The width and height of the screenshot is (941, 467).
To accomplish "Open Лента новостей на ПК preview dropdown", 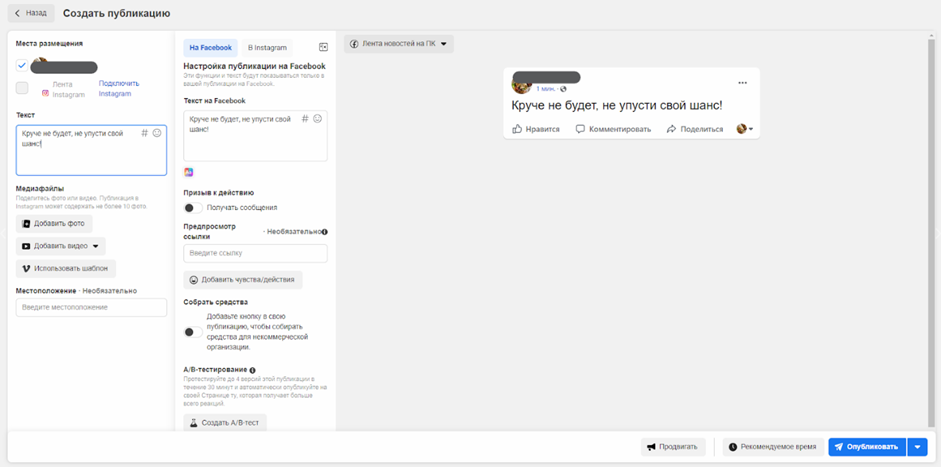I will coord(398,44).
